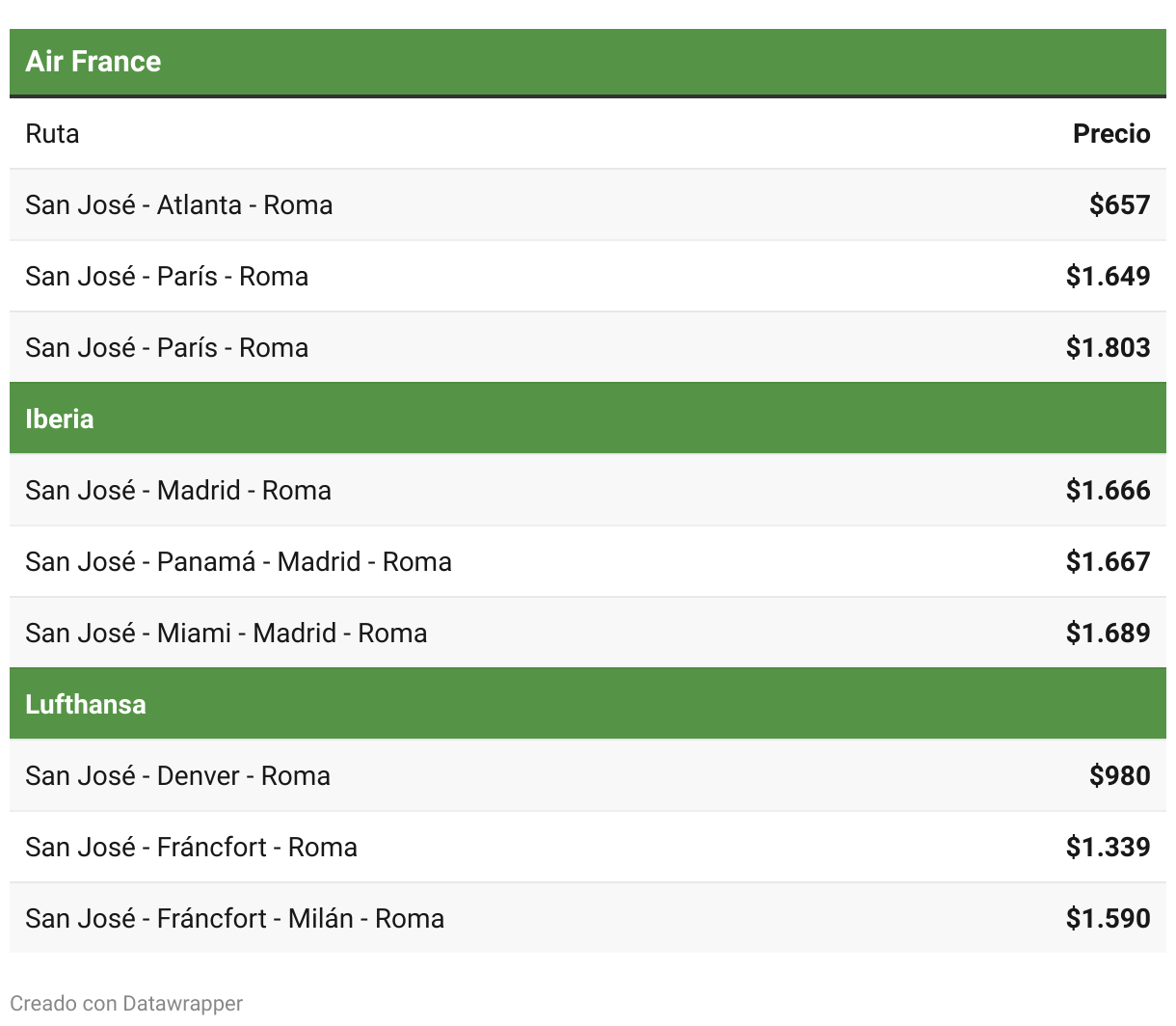1176x1026 pixels.
Task: Select the San José - Madrid - Roma route
Action: 178,490
